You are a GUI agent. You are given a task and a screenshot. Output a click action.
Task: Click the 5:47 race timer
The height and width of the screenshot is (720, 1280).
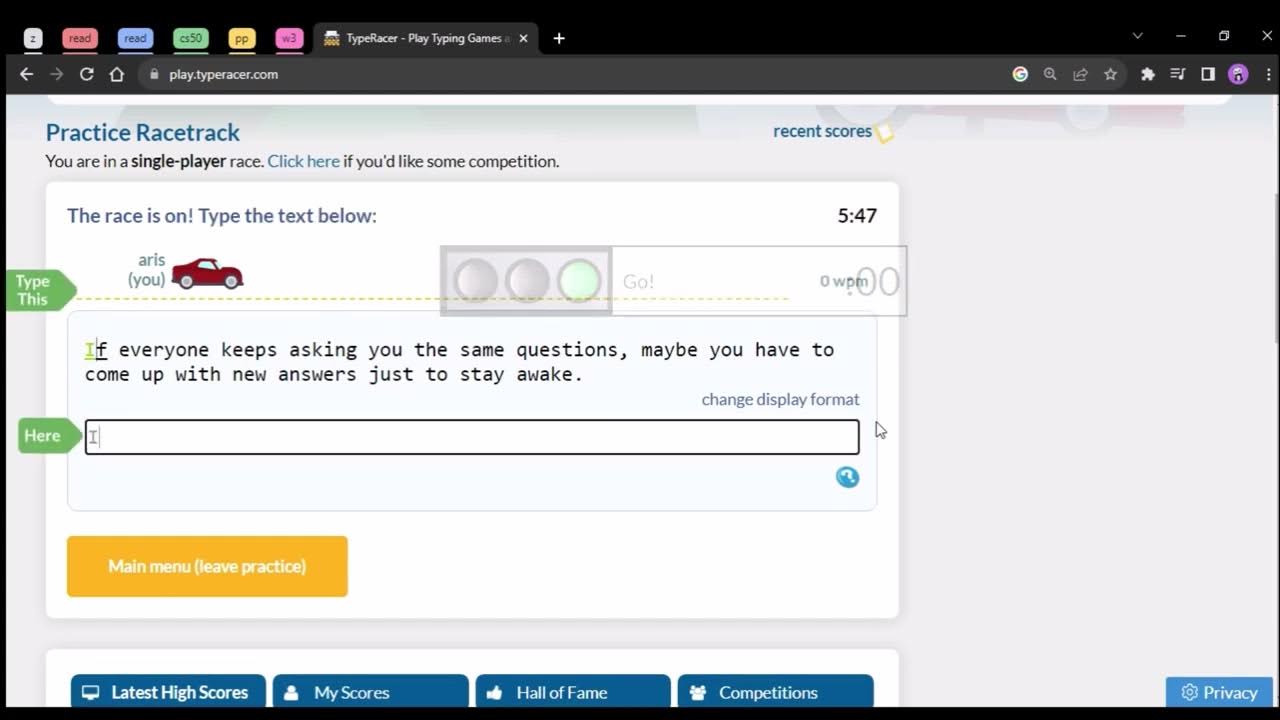857,215
